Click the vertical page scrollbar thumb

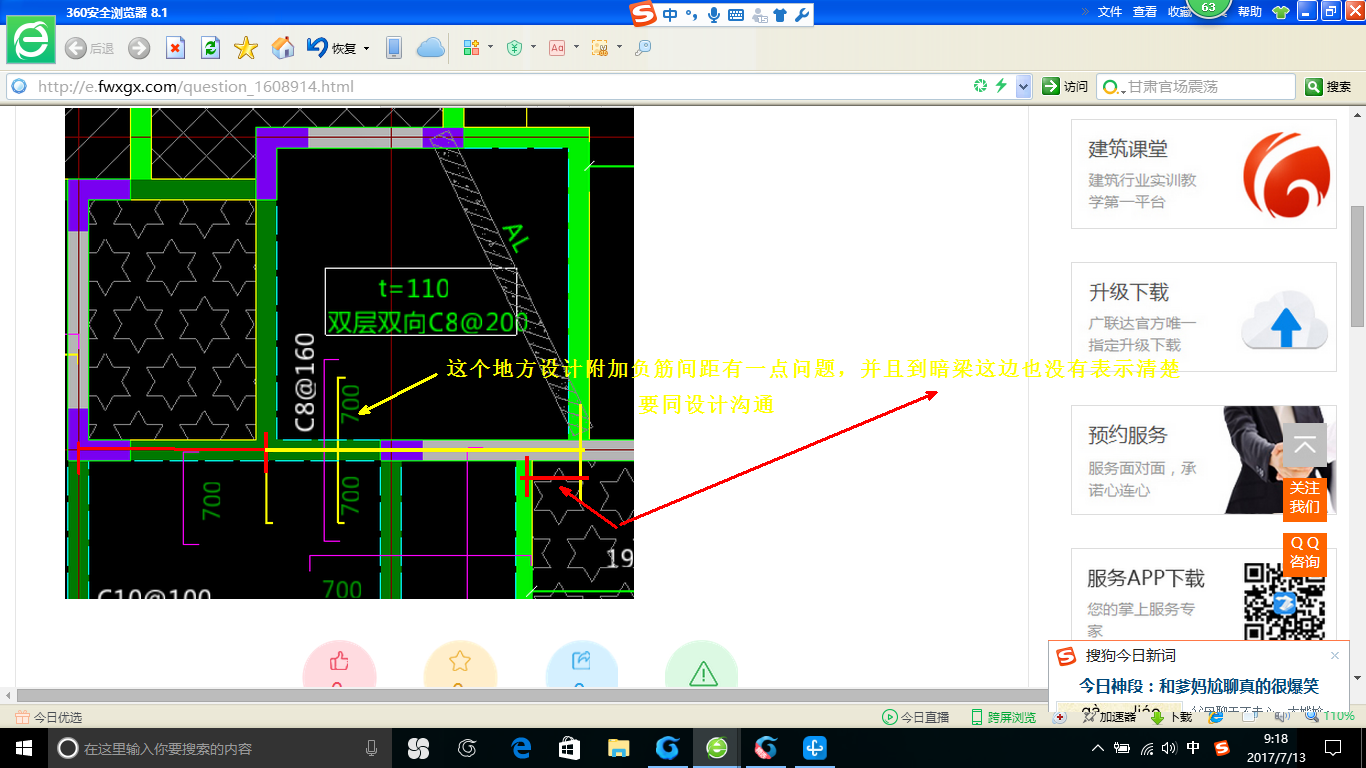pyautogui.click(x=1357, y=267)
